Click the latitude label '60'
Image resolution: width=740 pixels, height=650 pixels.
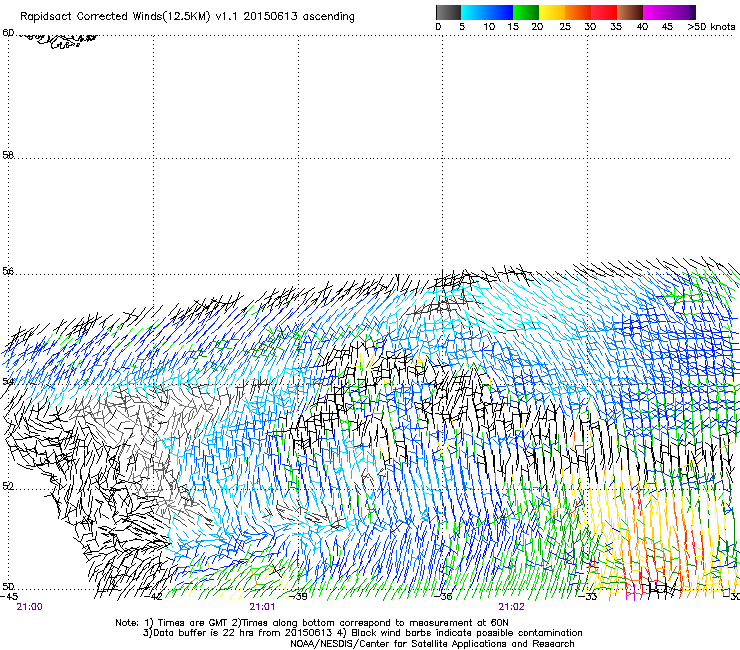(8, 33)
